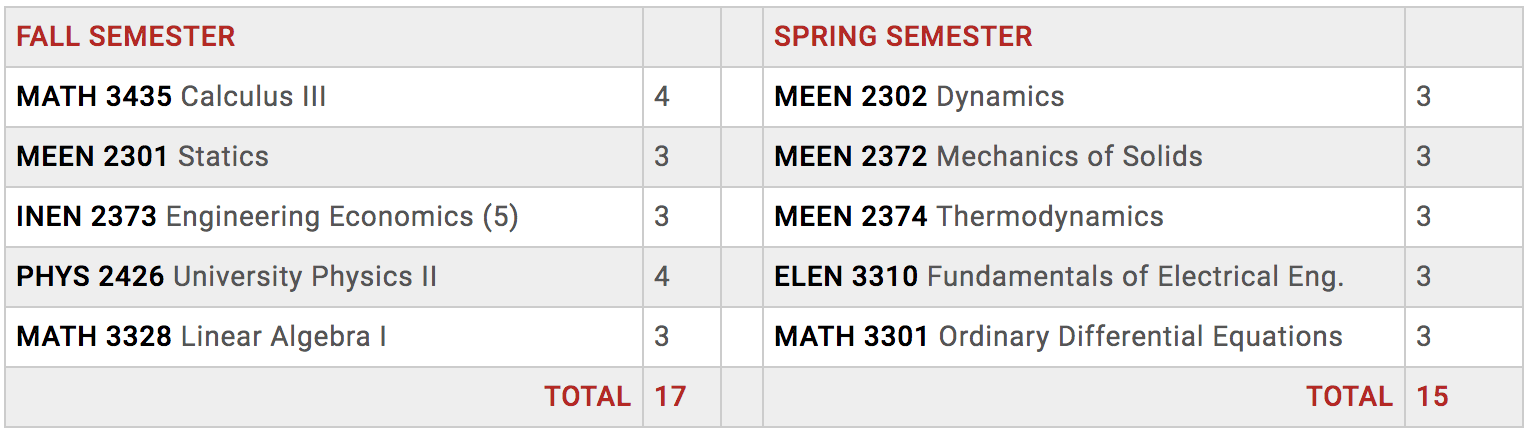The height and width of the screenshot is (434, 1528).
Task: Click PHYS 2426 University Physics II
Action: 226,277
